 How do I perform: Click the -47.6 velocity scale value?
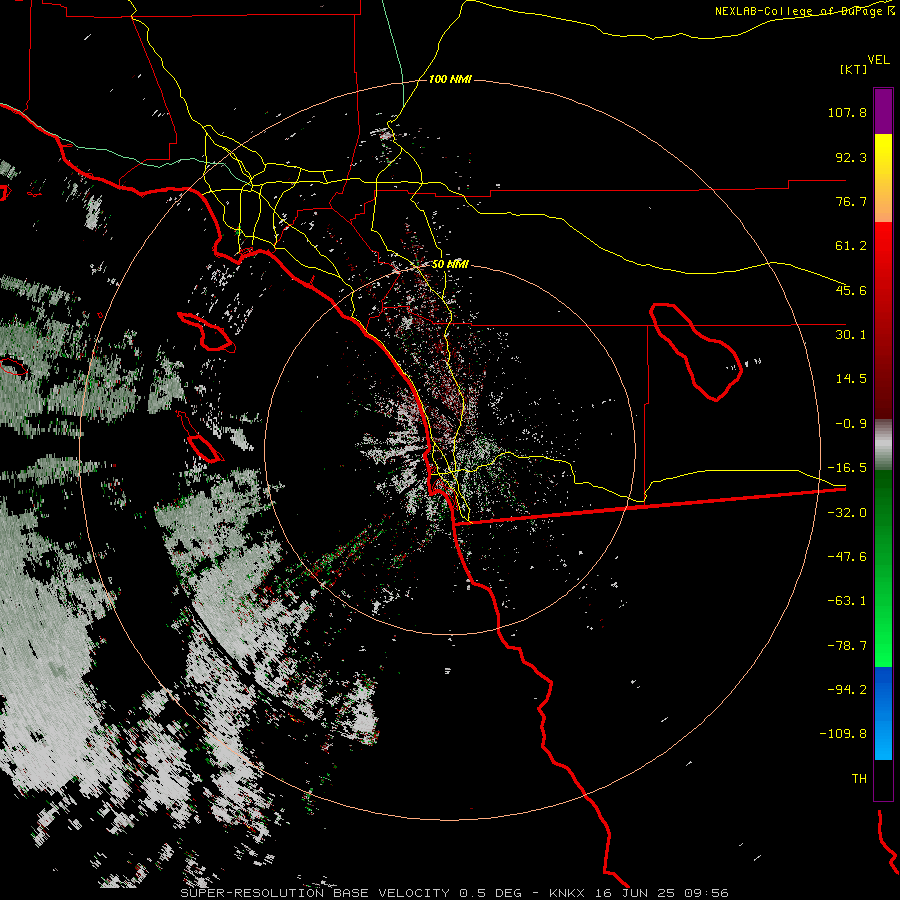(x=847, y=557)
